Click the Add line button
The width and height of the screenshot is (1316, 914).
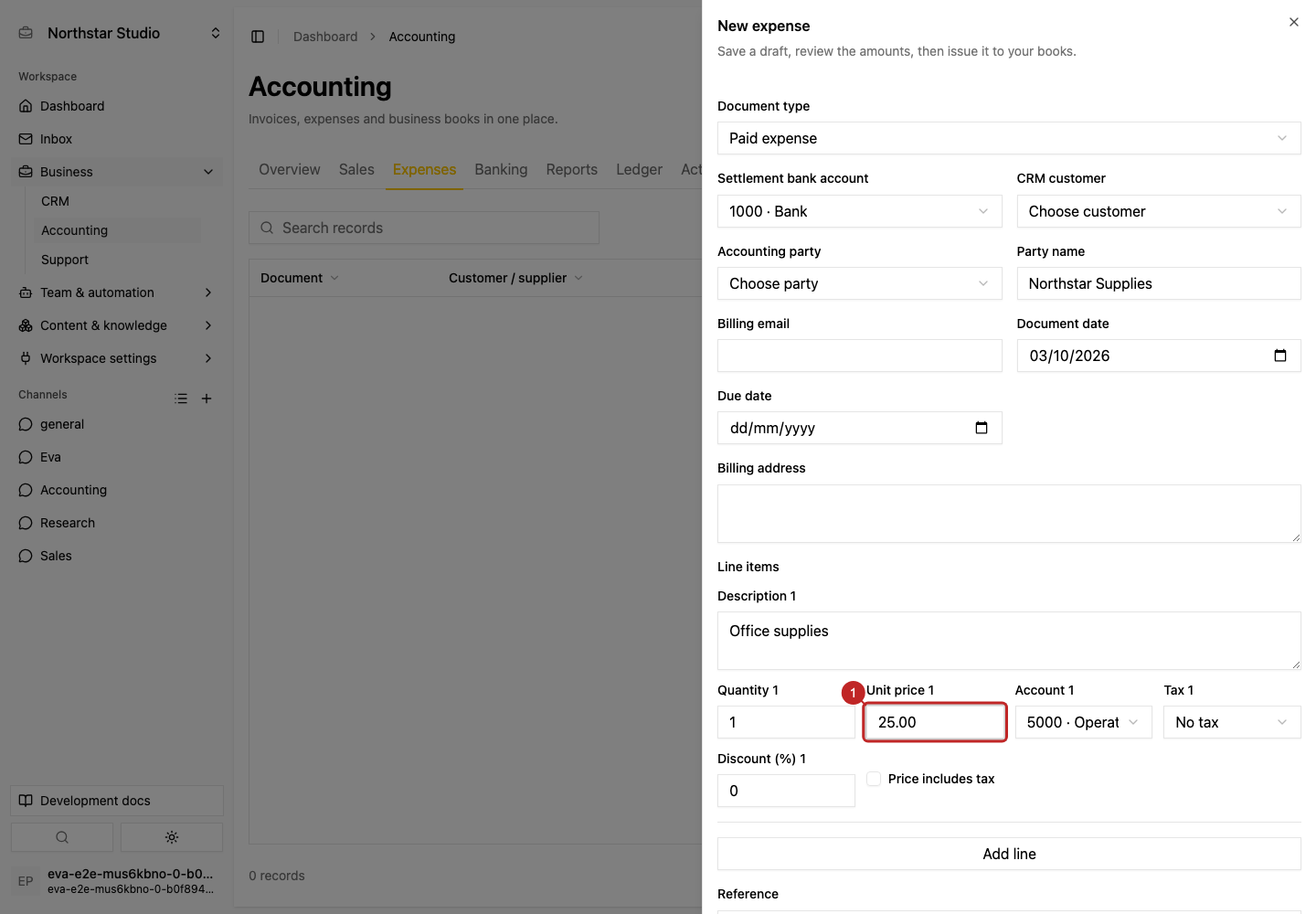pos(1009,854)
